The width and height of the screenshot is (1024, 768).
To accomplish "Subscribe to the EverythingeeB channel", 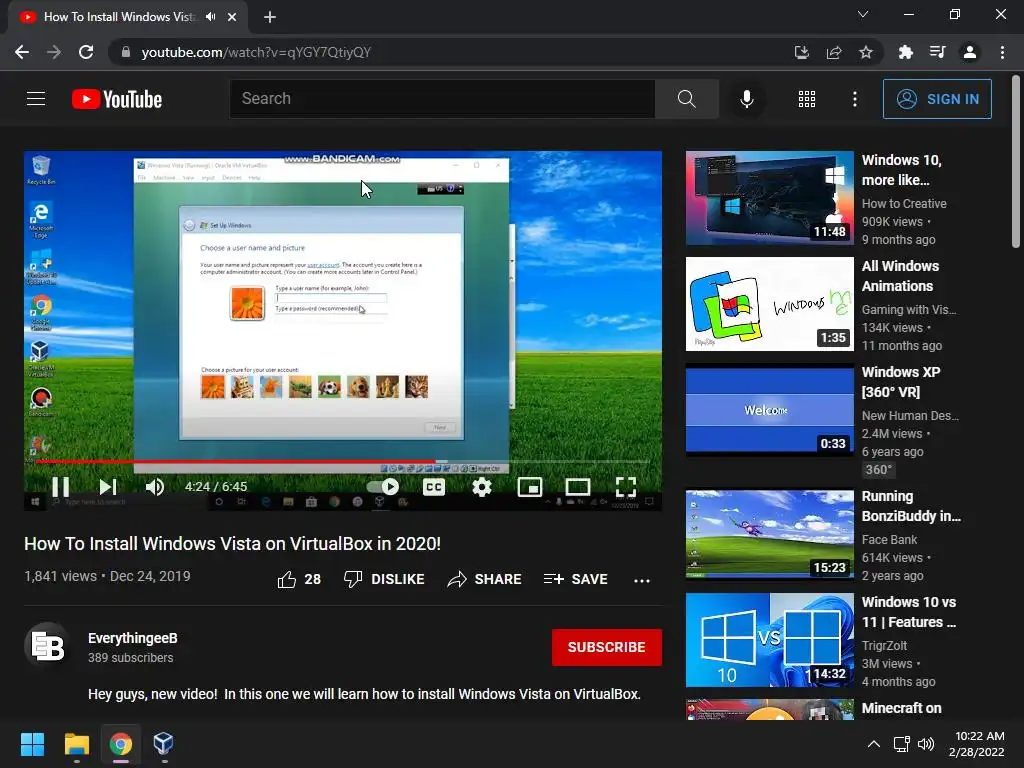I will click(x=607, y=647).
